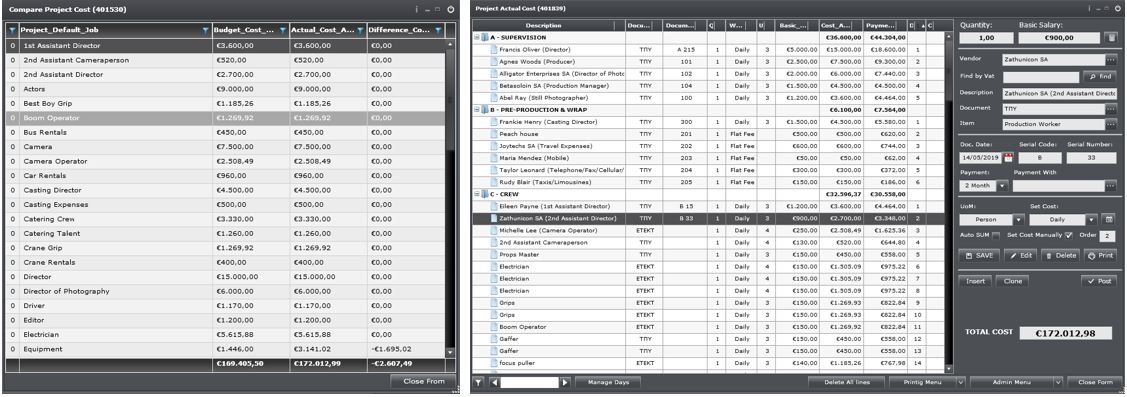Click Project Actual Cost grid scroll-up arrow

(950, 37)
